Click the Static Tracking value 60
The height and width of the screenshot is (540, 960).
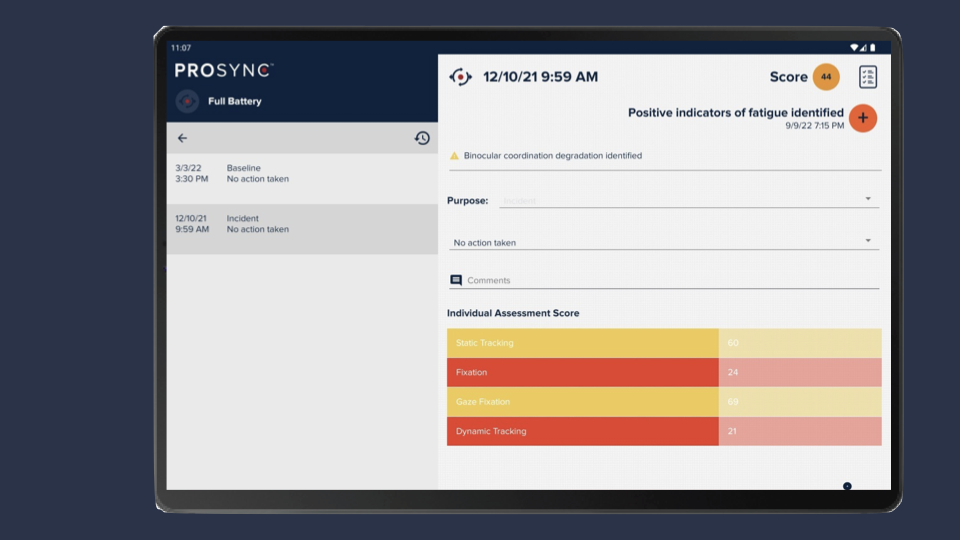pyautogui.click(x=733, y=343)
